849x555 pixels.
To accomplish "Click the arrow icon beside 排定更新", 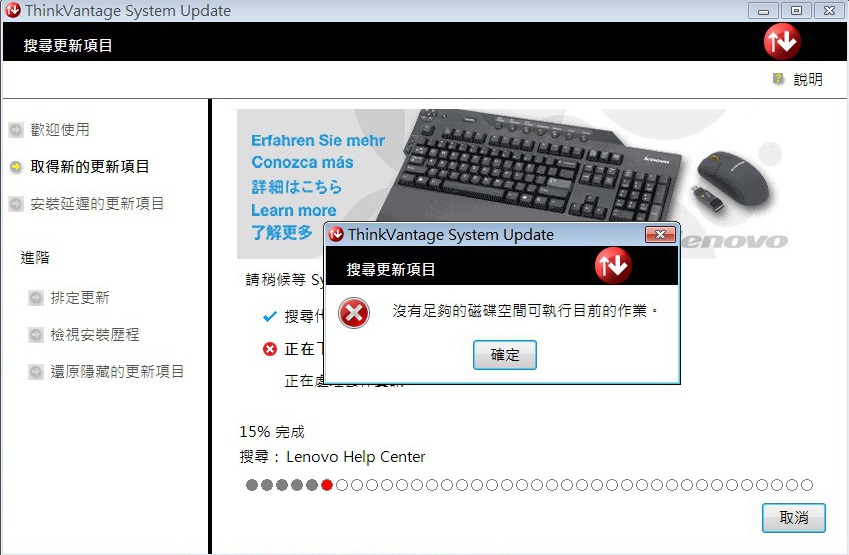I will coord(36,298).
